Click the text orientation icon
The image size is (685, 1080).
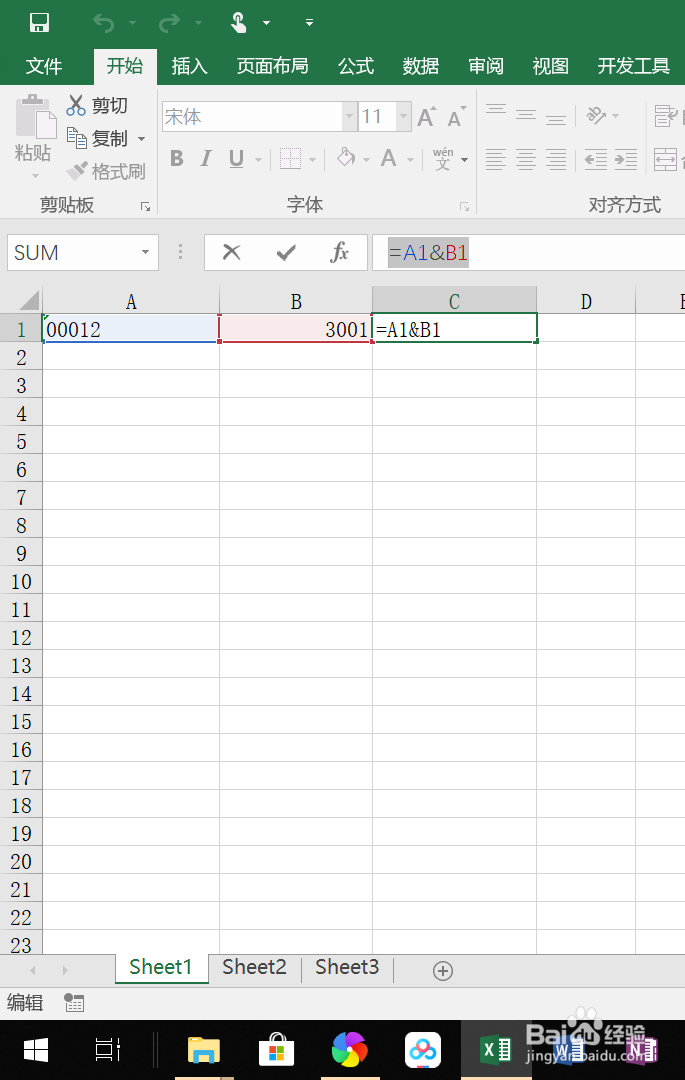[596, 114]
